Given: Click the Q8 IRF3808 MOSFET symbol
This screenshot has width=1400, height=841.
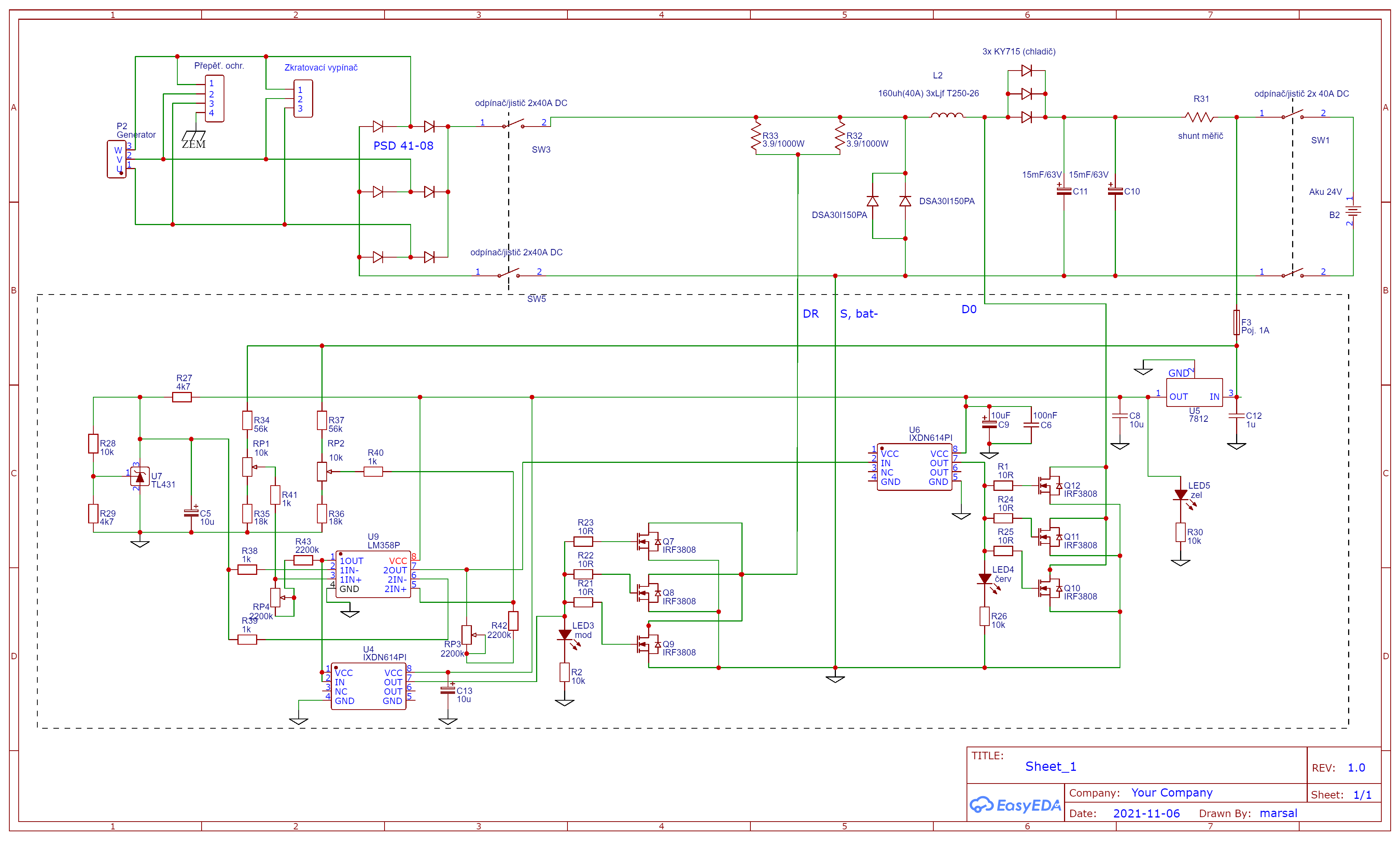Looking at the screenshot, I should (649, 594).
